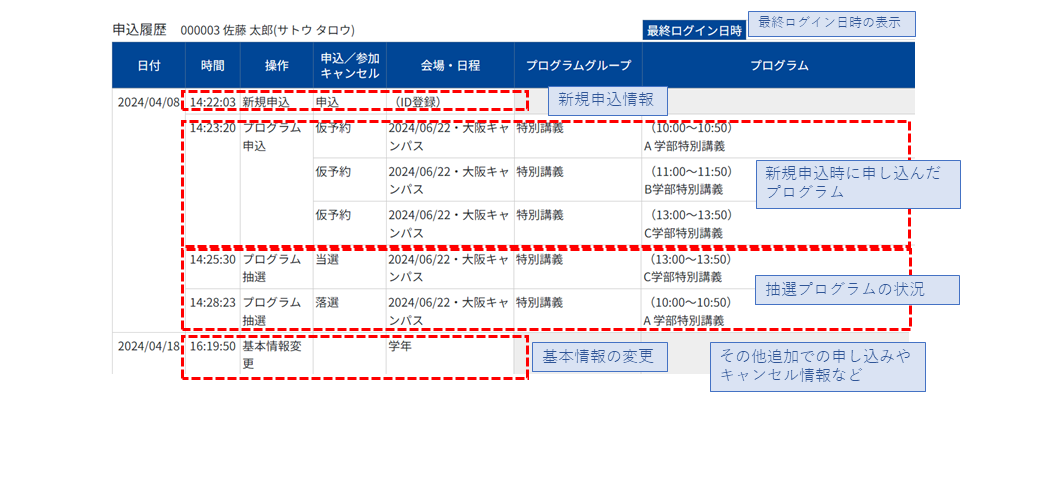Select the 2024/04/08 date cell

point(149,102)
